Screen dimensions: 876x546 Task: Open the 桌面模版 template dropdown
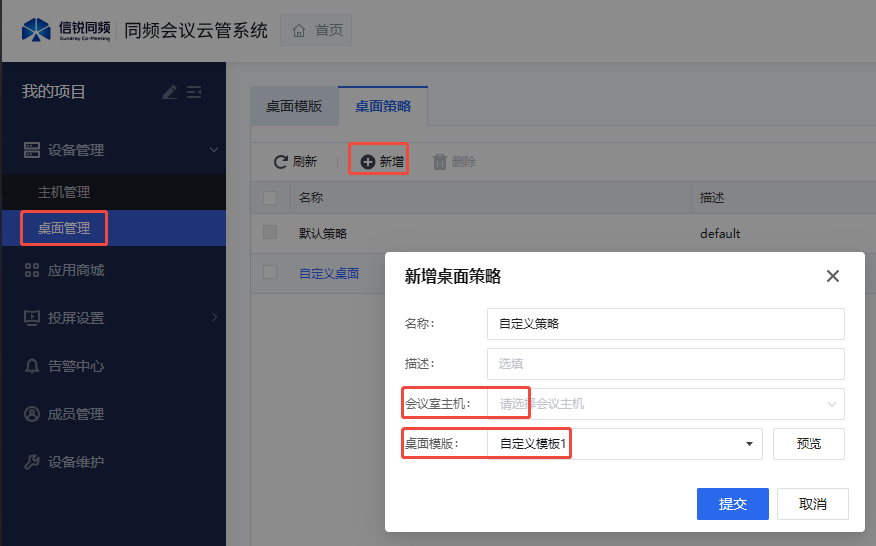[625, 444]
